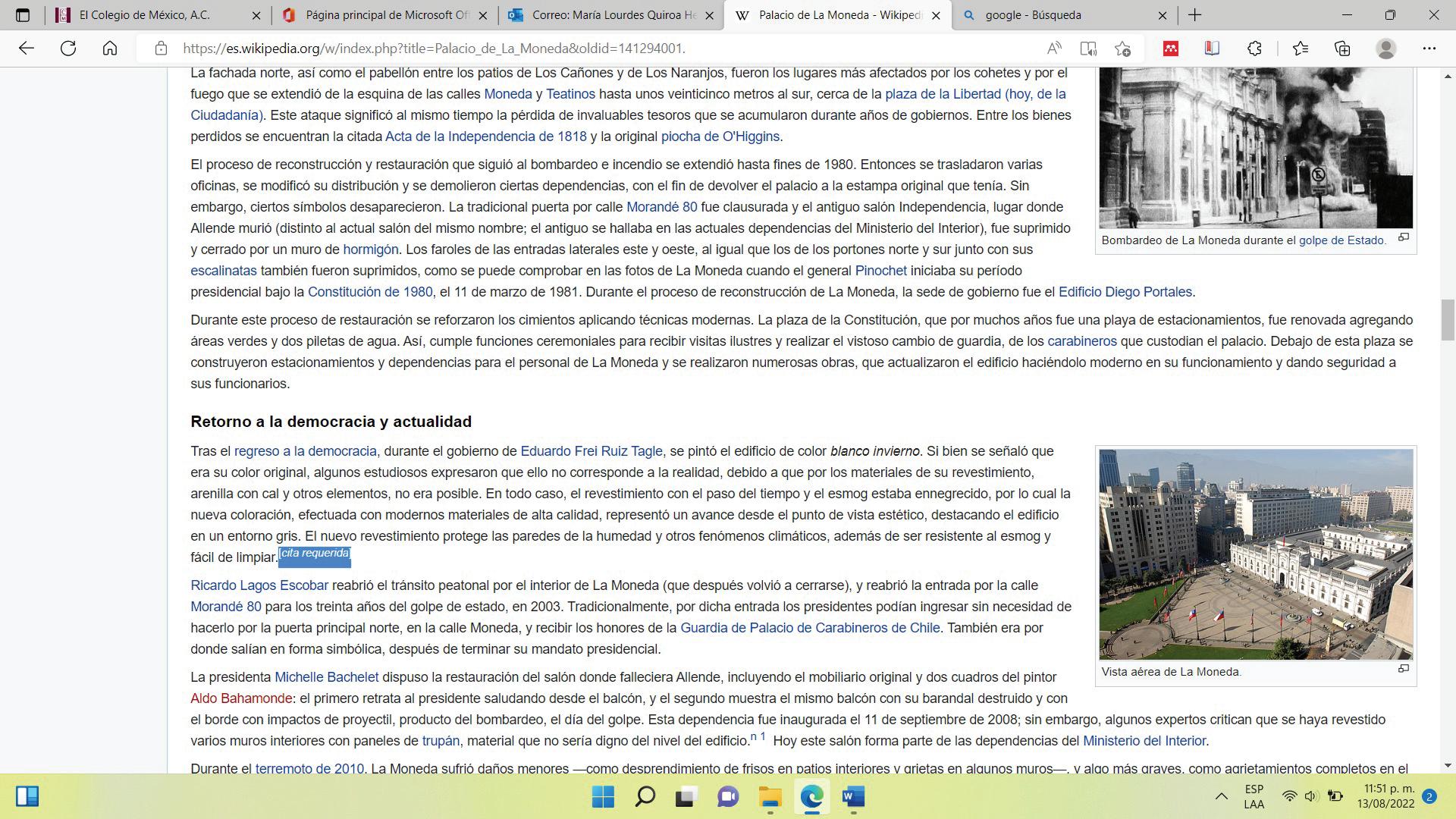Image resolution: width=1456 pixels, height=819 pixels.
Task: Click the Read aloud icon in address bar
Action: pyautogui.click(x=1054, y=49)
